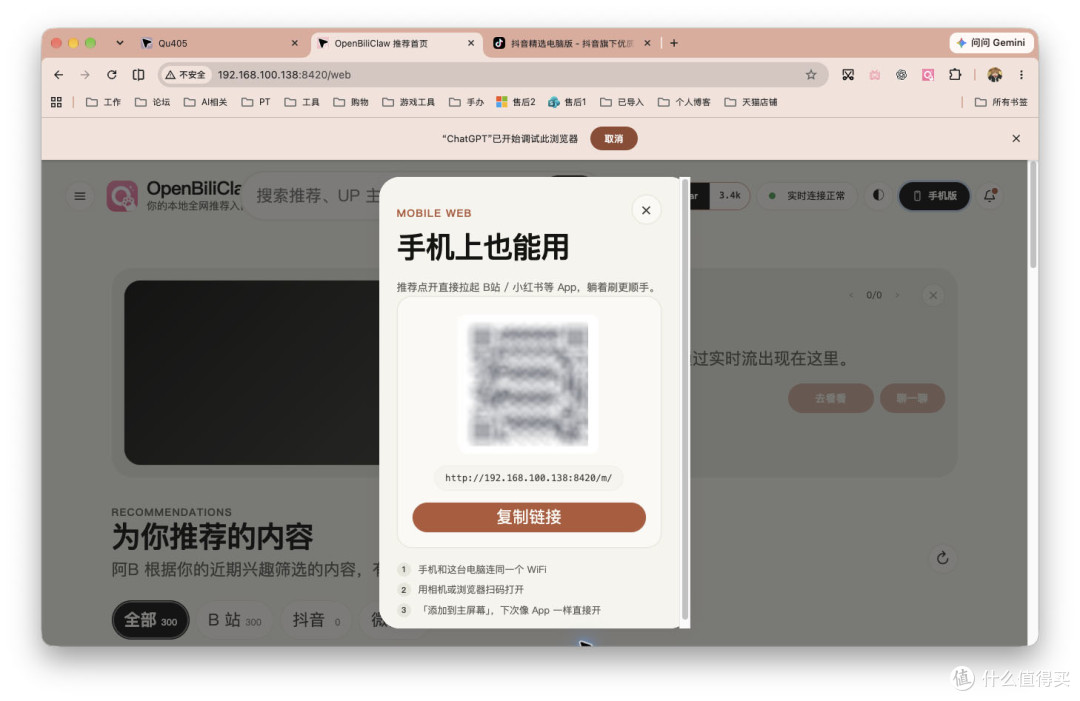Refresh recommendations with circular arrow icon

943,558
